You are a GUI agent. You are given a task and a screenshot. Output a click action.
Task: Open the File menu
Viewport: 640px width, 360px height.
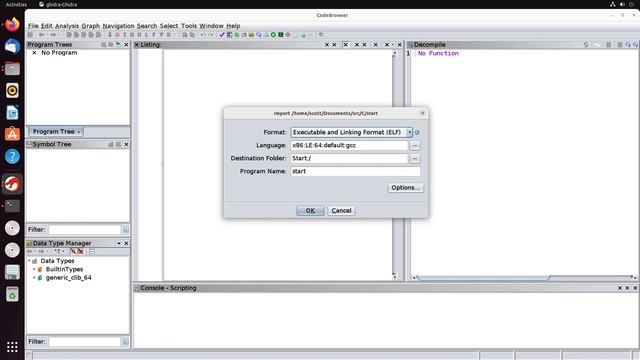point(33,26)
